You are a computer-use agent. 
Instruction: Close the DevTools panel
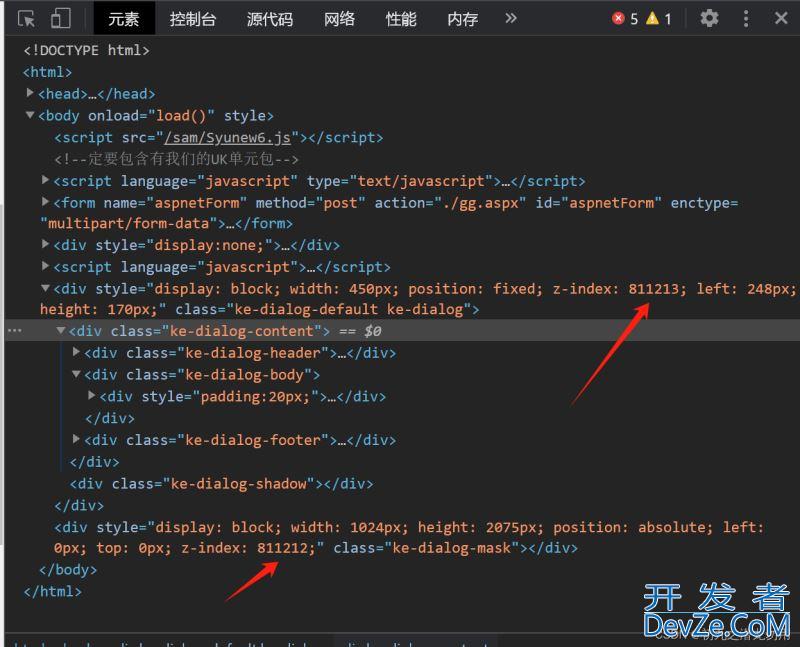pos(781,18)
